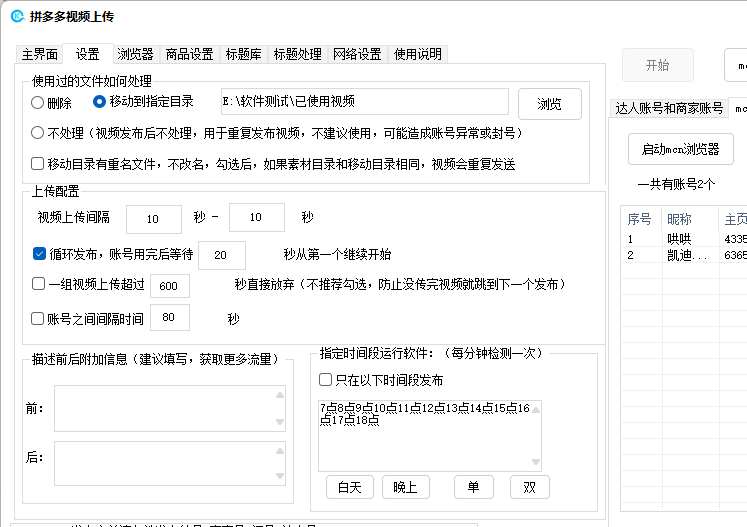747x527 pixels.
Task: Click up arrow of 前 text box scrollbar
Action: click(280, 395)
